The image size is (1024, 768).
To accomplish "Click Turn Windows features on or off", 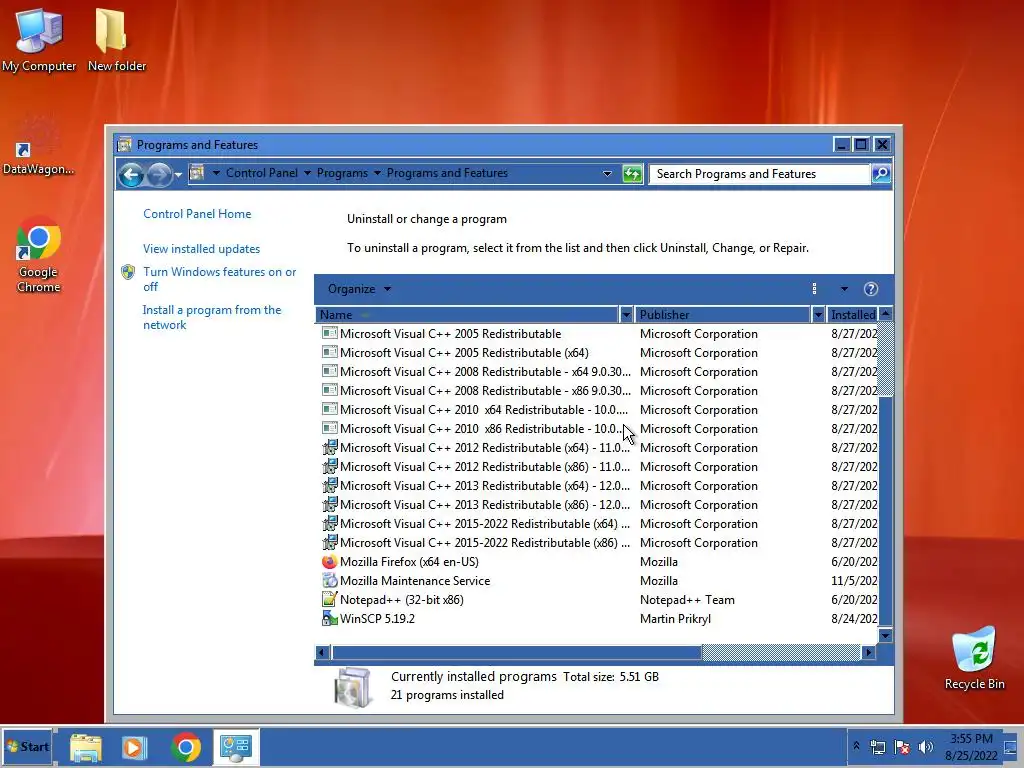I will [219, 279].
